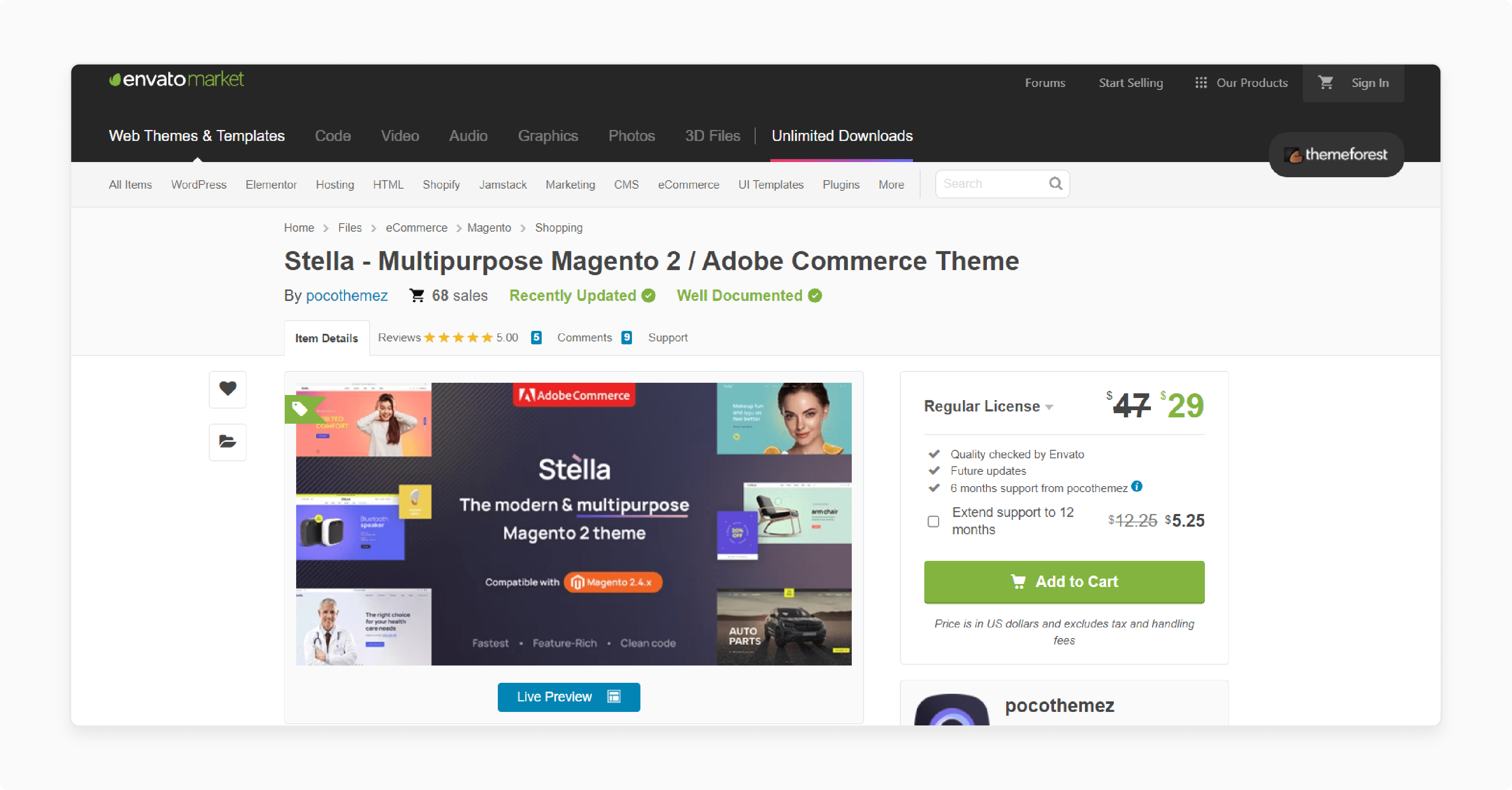The height and width of the screenshot is (790, 1512).
Task: Open the More categories menu
Action: pos(891,184)
